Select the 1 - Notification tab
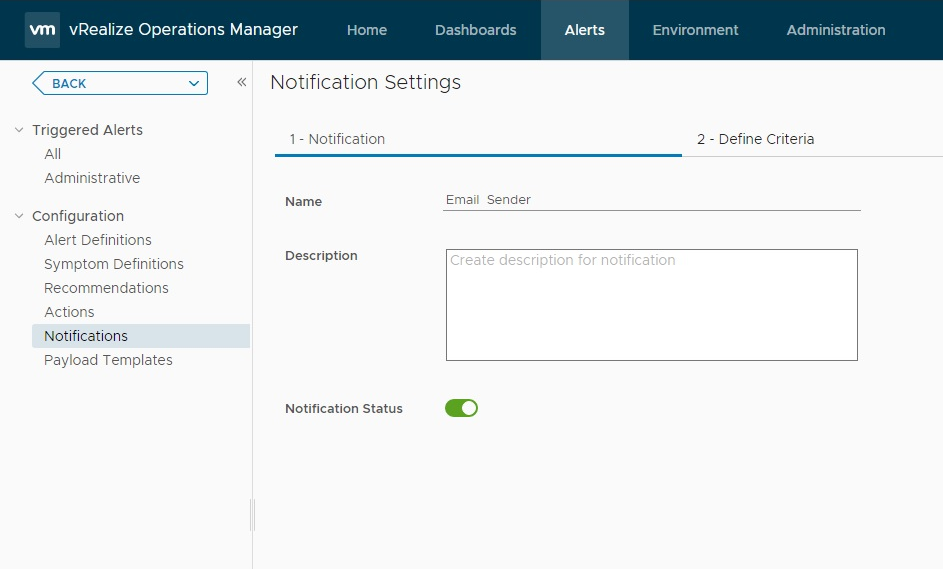Viewport: 943px width, 569px height. (x=337, y=139)
